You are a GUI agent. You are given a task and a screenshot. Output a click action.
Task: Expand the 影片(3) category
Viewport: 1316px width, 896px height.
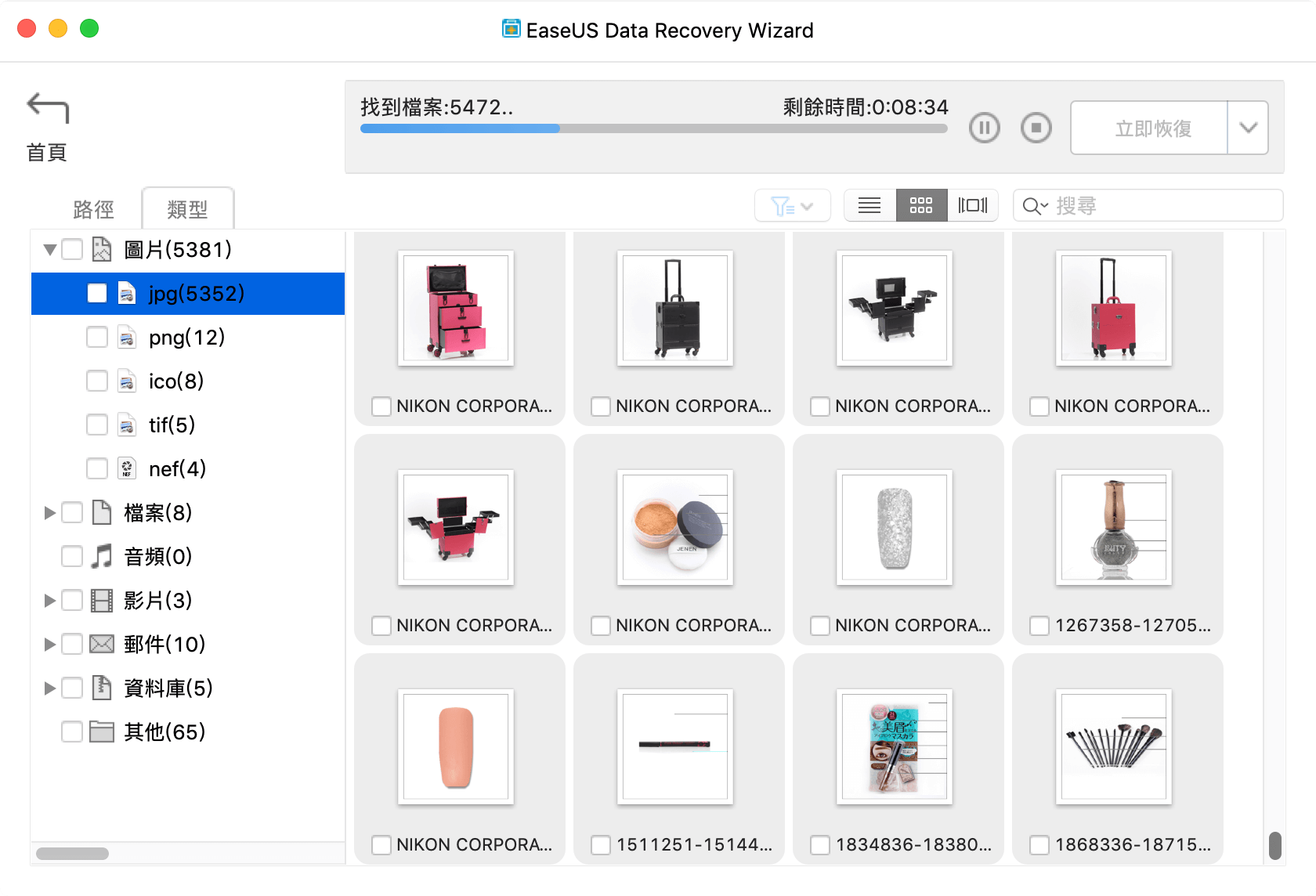click(50, 601)
